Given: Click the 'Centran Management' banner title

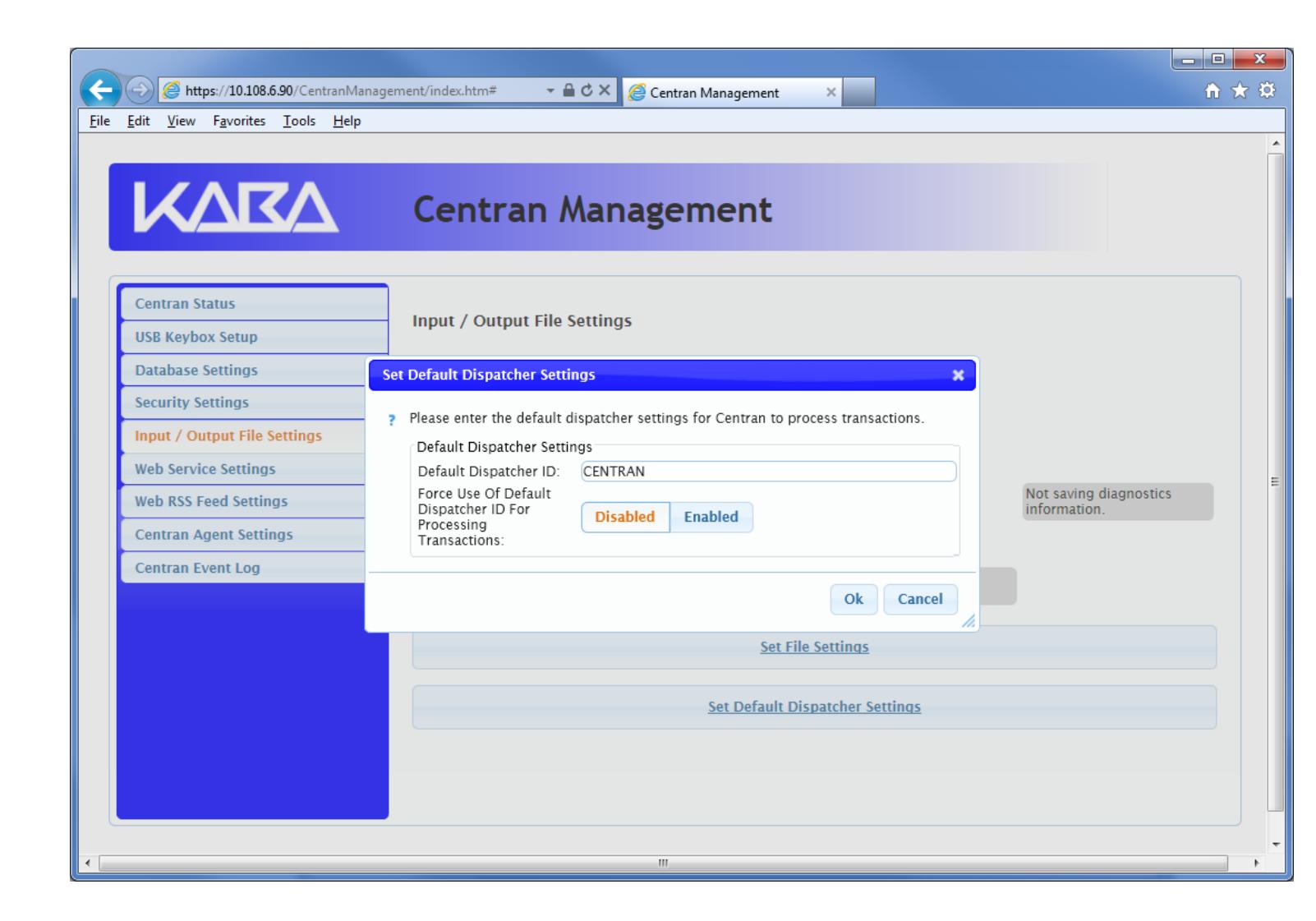Looking at the screenshot, I should [x=592, y=210].
